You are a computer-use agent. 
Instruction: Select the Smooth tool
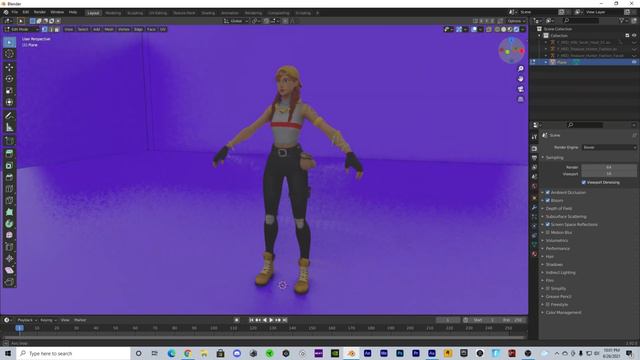tap(9, 236)
